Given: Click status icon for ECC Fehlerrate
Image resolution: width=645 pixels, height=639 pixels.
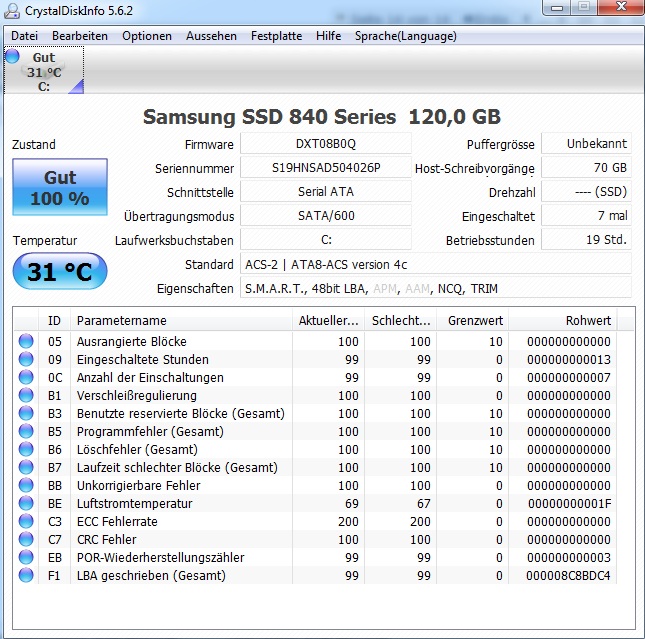Looking at the screenshot, I should [x=26, y=521].
